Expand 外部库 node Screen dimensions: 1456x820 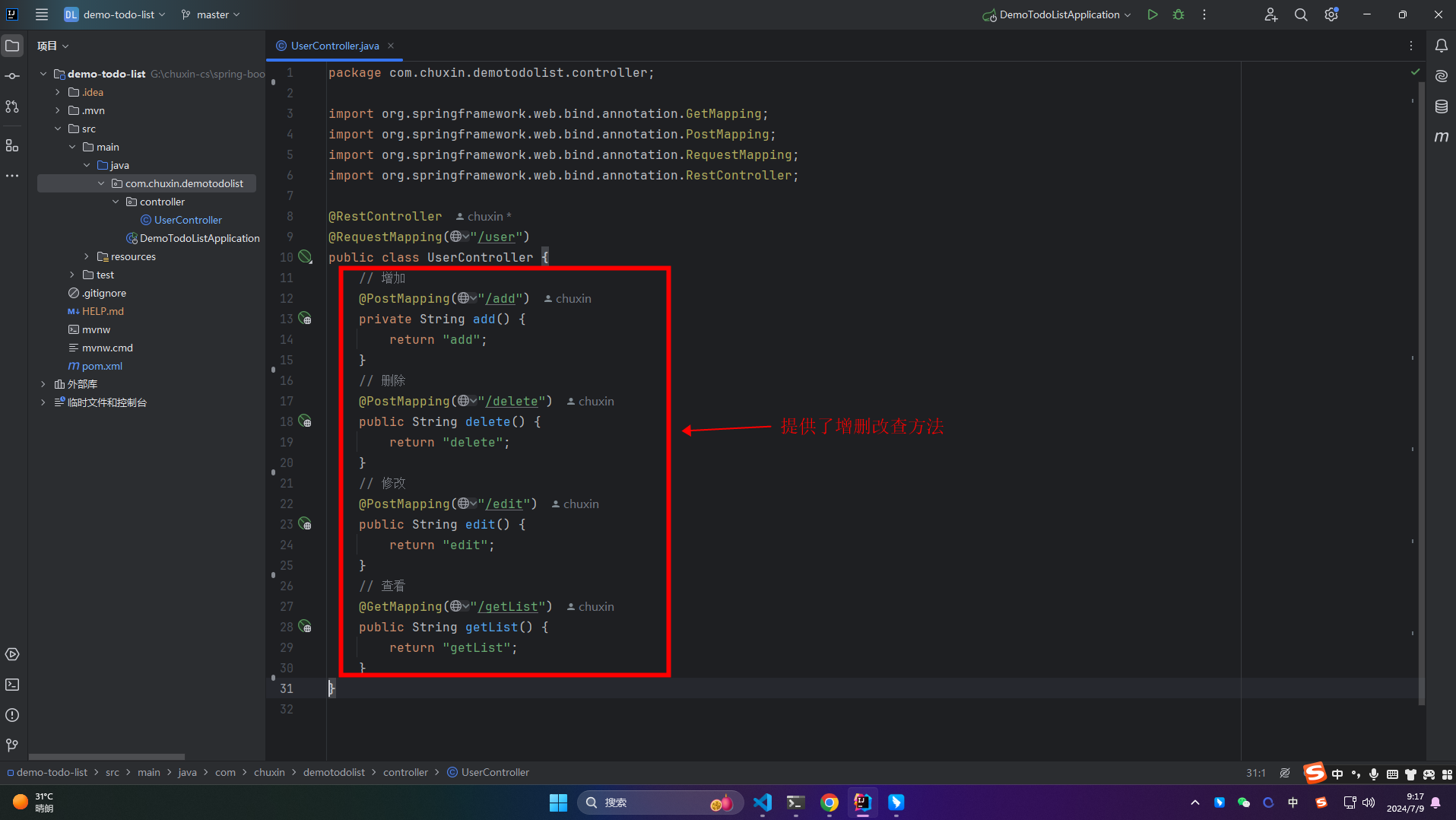click(x=43, y=384)
